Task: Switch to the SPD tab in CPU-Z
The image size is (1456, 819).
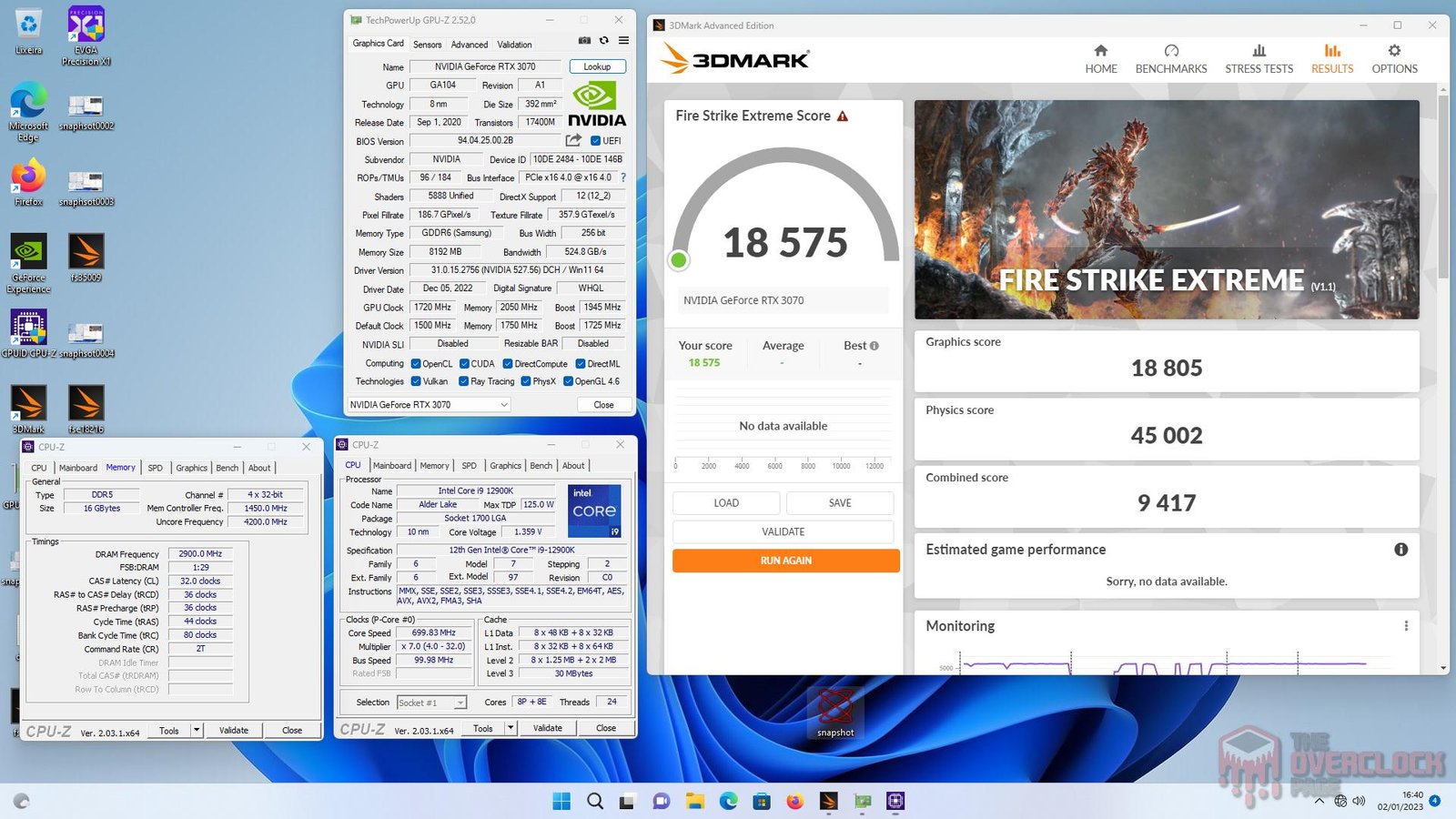Action: pyautogui.click(x=469, y=465)
